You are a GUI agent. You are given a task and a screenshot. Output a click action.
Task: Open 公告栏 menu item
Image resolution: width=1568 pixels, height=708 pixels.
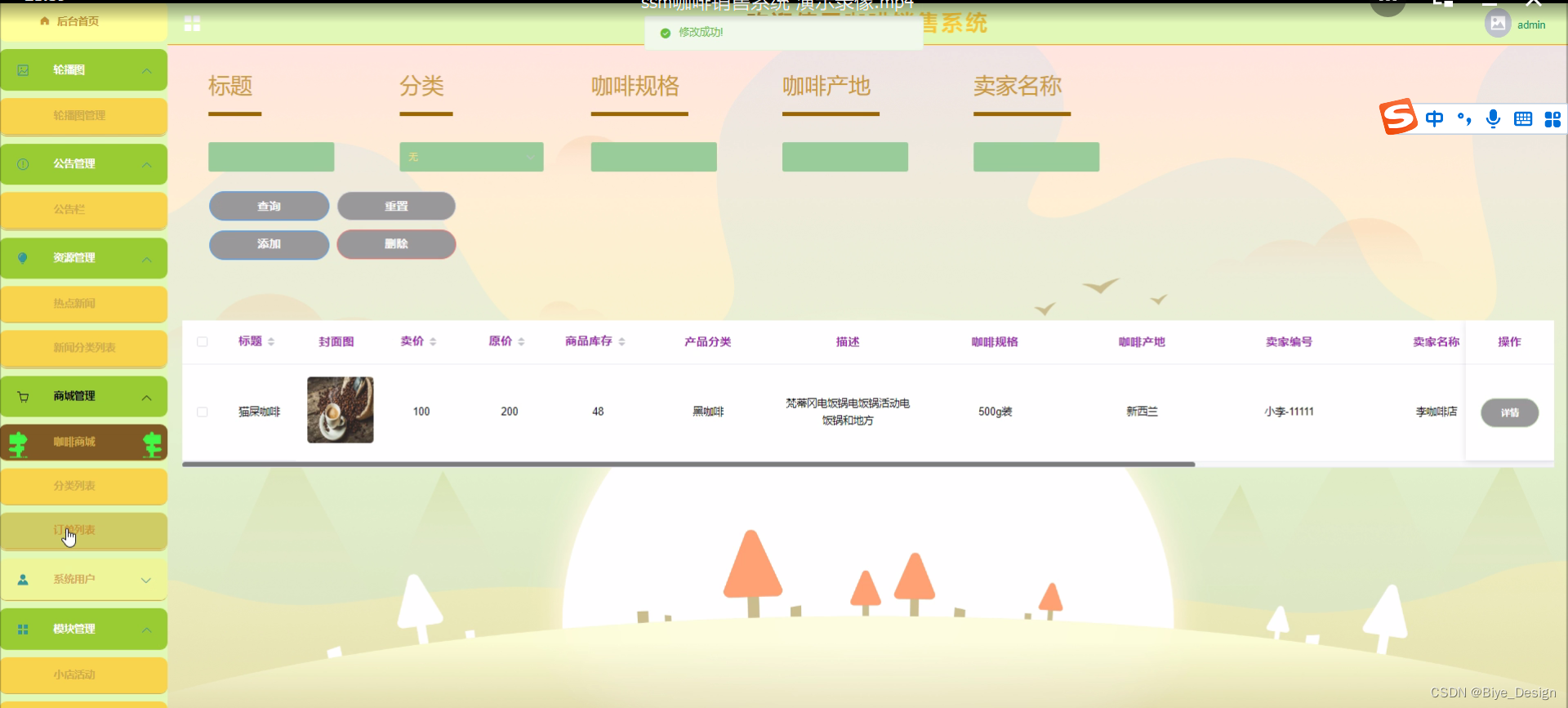click(x=83, y=210)
